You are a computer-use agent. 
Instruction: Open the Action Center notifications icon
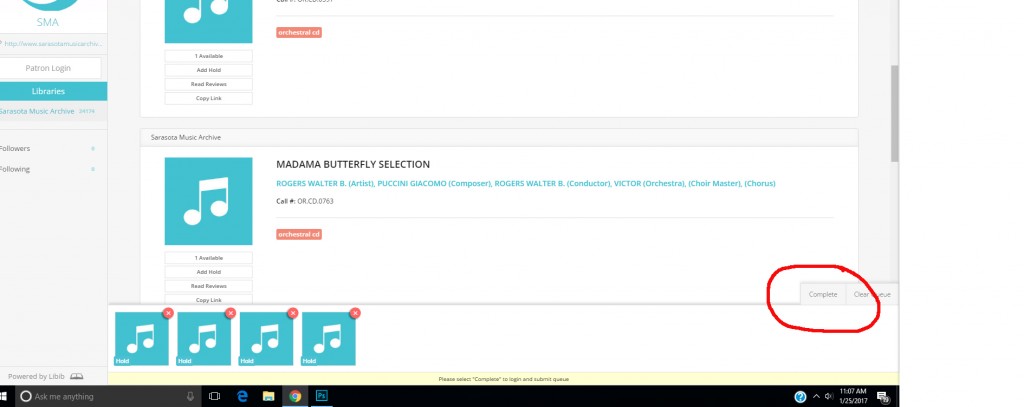coord(883,397)
